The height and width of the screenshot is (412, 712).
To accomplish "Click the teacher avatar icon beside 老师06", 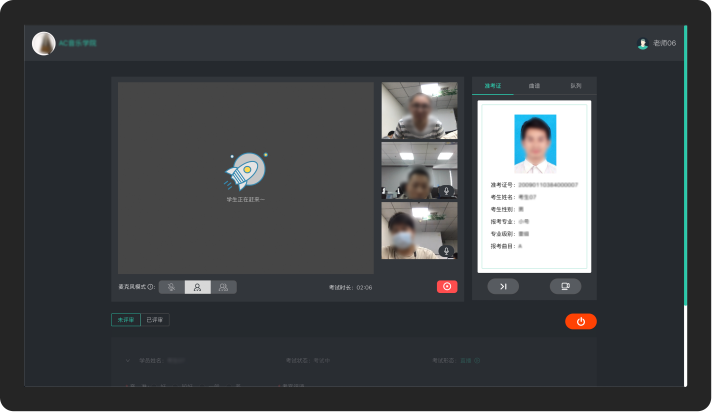I will coord(643,44).
